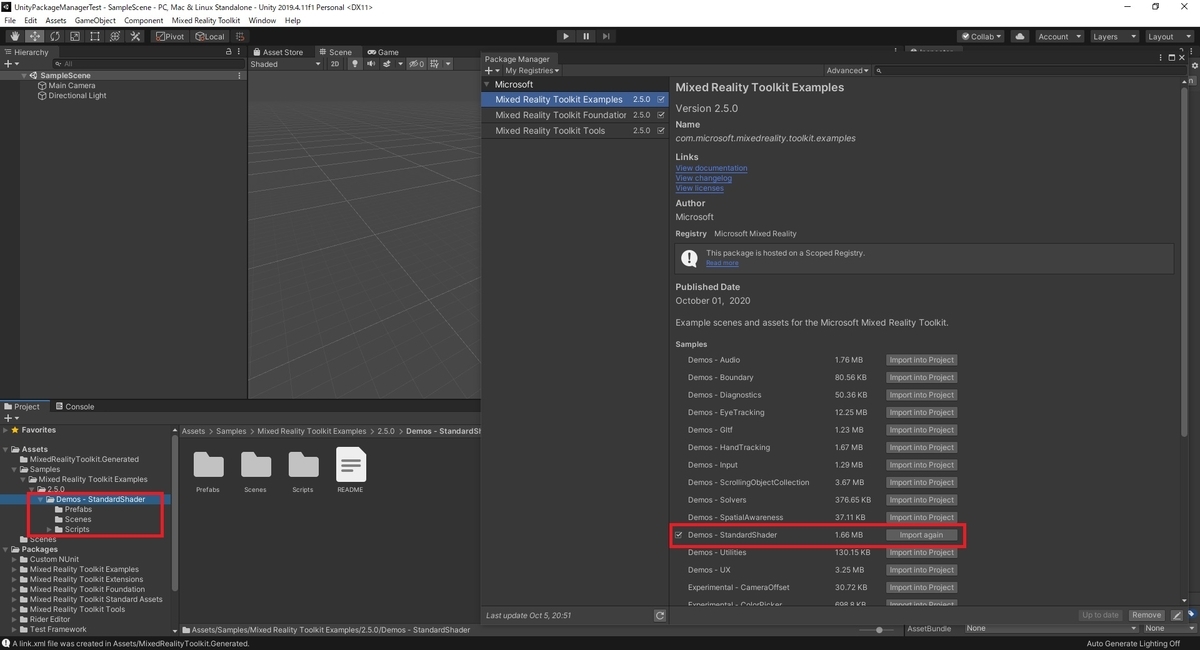Select the Transform tool

click(114, 37)
